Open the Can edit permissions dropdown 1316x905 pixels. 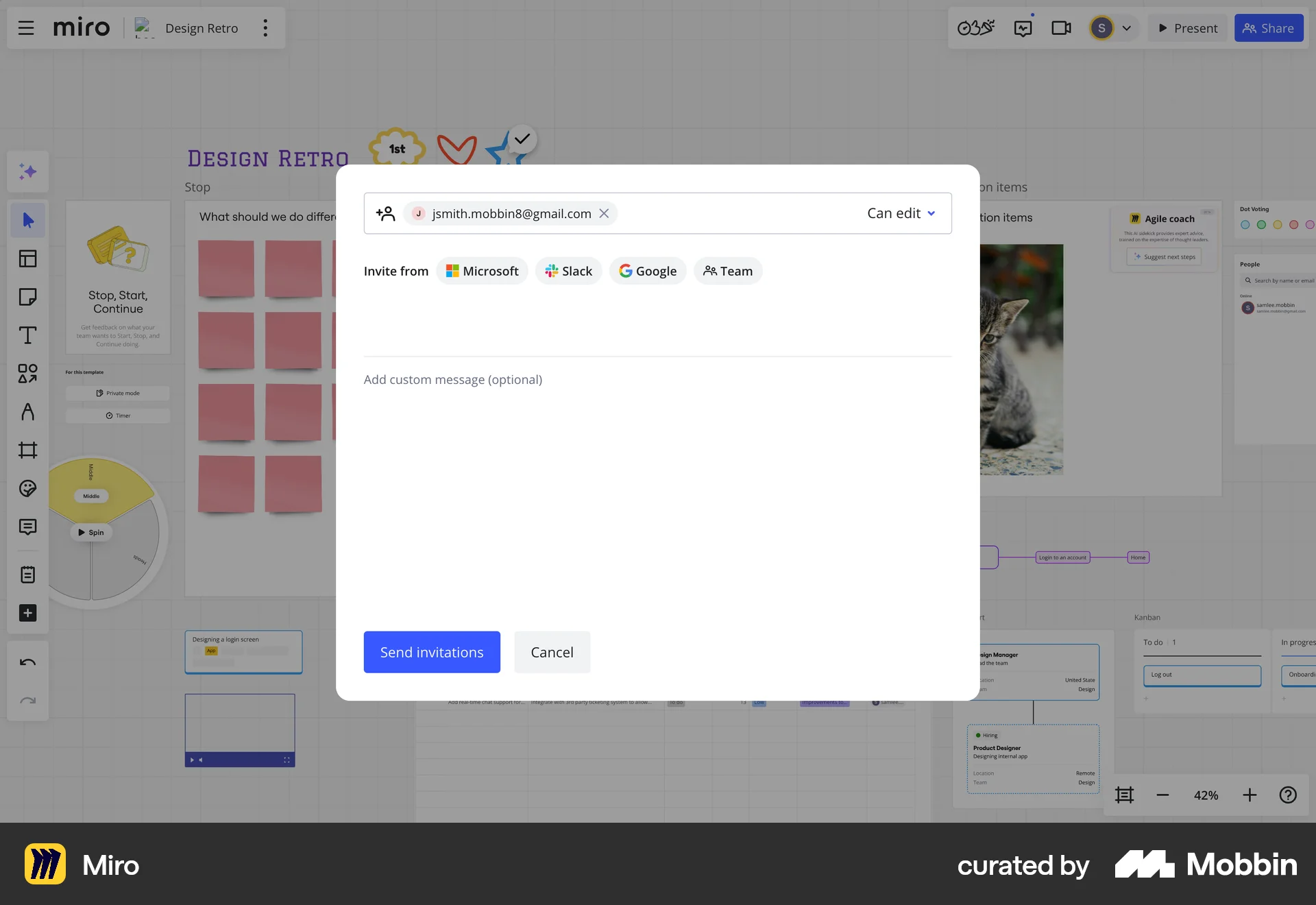click(900, 213)
